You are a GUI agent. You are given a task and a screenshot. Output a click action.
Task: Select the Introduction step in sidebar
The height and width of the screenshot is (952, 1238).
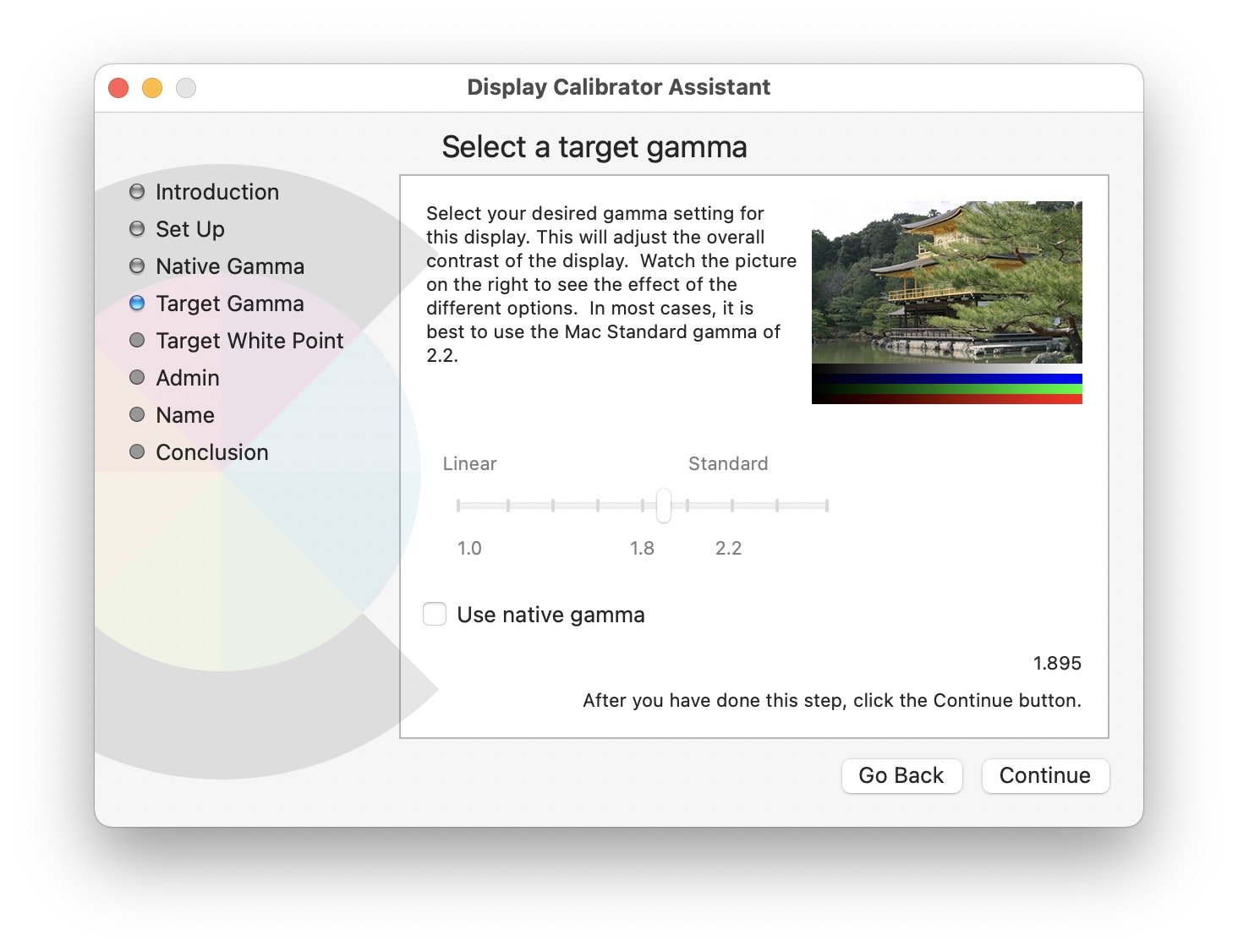click(x=217, y=192)
